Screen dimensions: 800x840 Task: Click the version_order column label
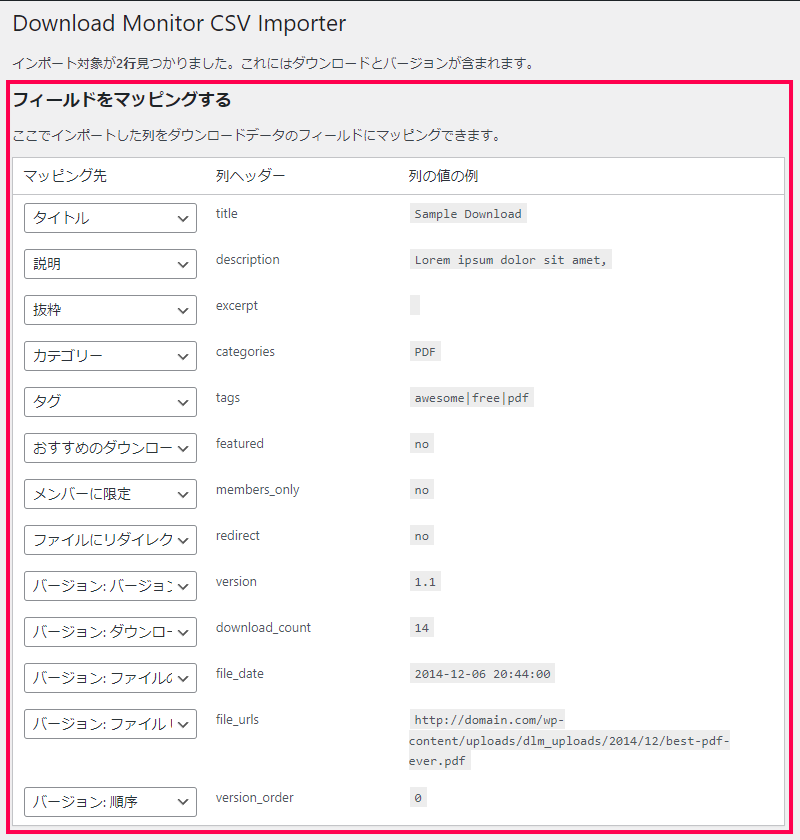click(255, 798)
